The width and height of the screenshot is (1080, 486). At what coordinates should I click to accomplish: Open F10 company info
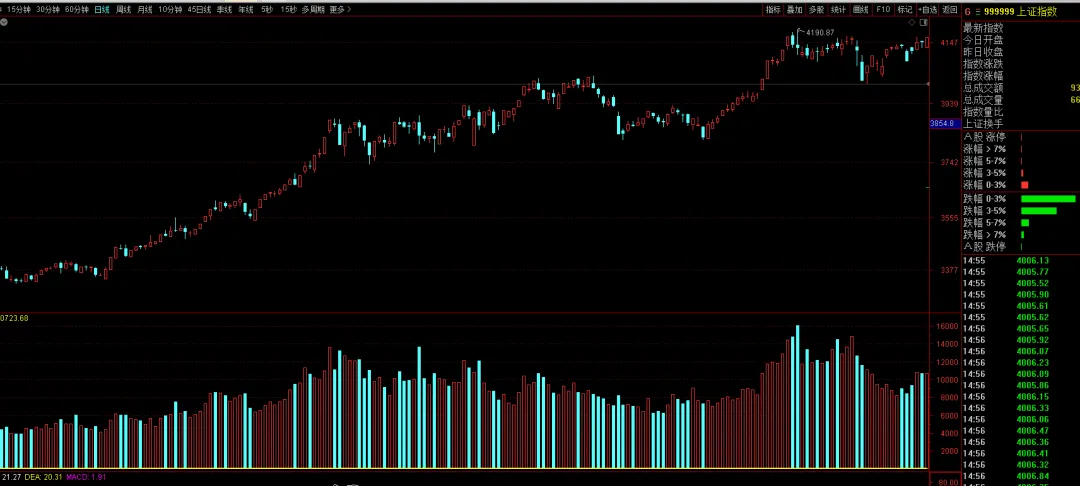click(882, 10)
